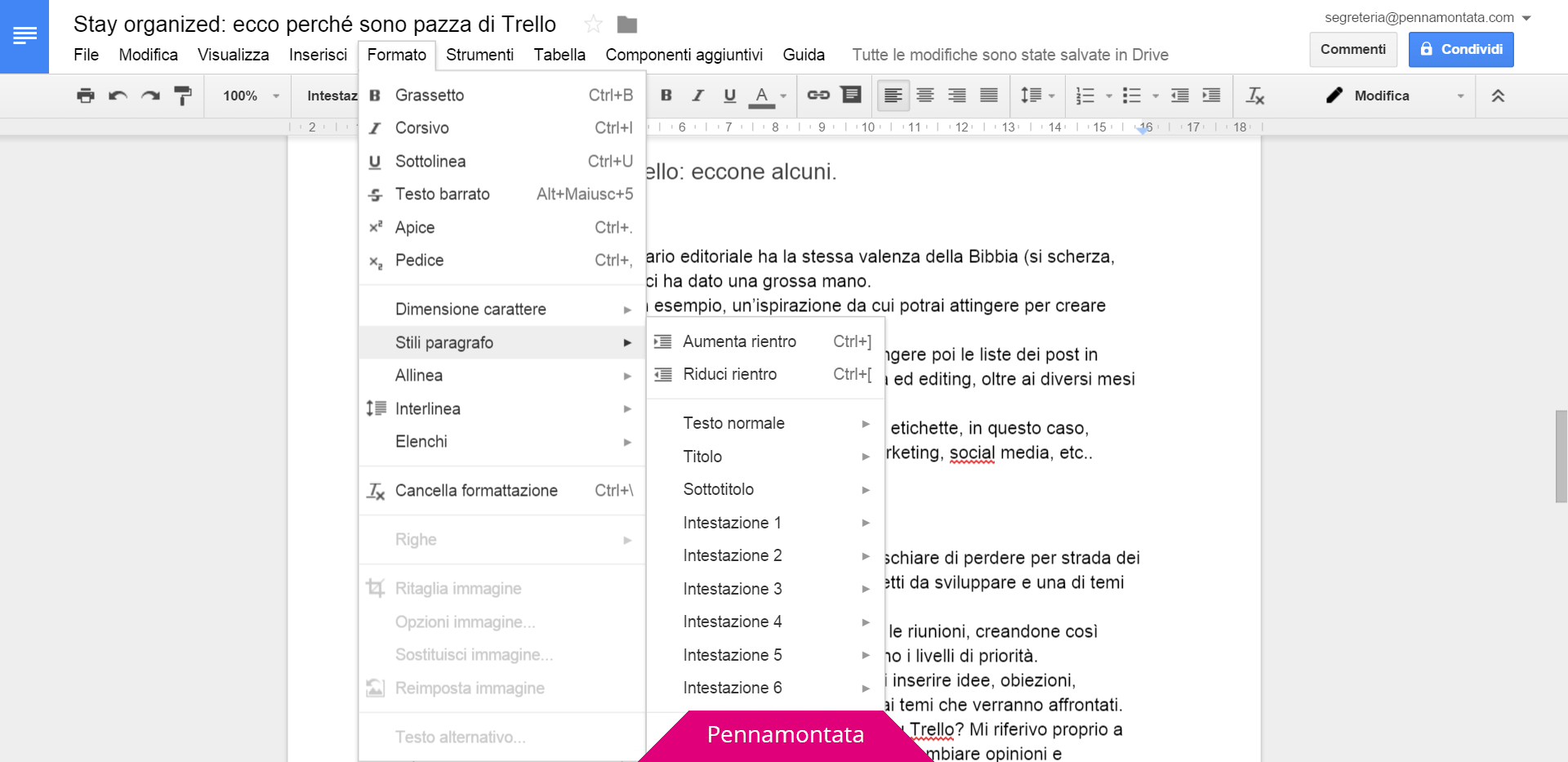Click the Condividi button
The image size is (1568, 762).
(1461, 49)
